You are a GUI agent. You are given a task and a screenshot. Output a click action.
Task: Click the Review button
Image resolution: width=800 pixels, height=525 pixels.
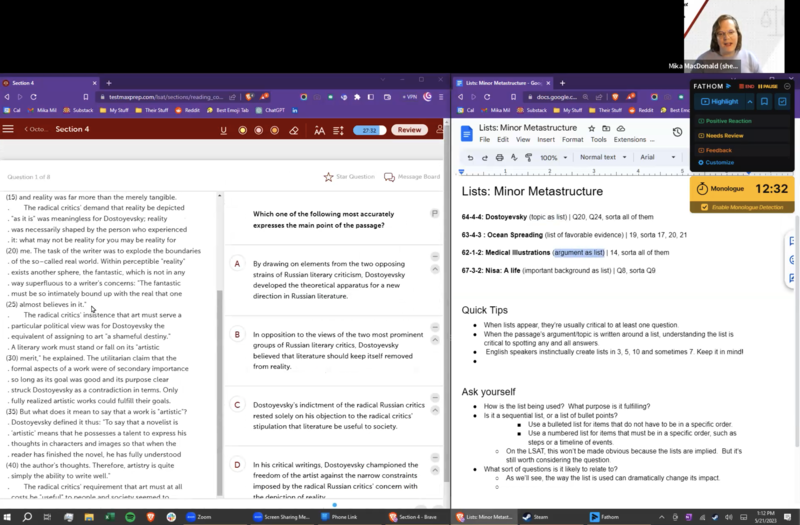(x=408, y=130)
